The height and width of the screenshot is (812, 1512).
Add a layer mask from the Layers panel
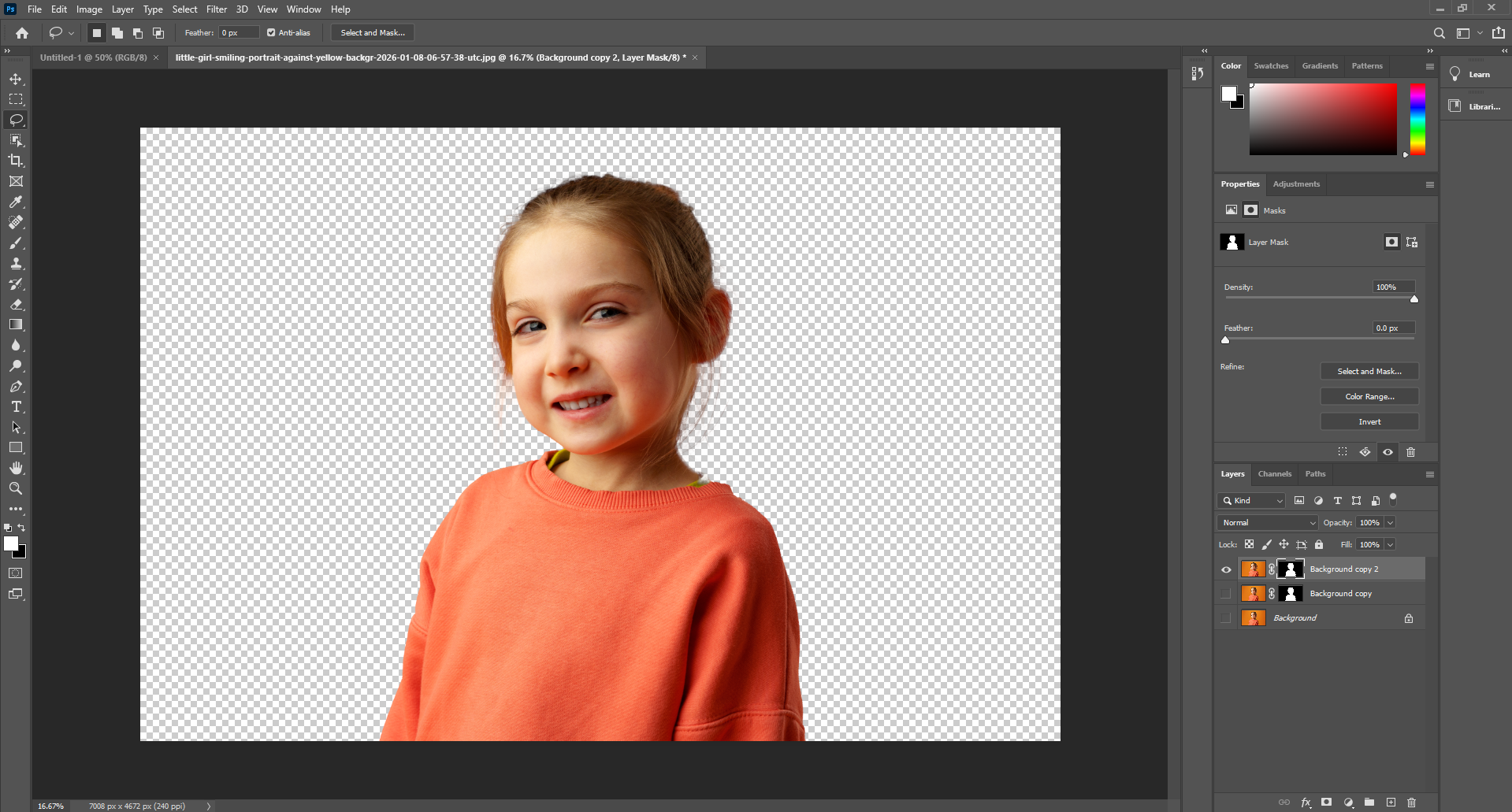tap(1328, 803)
